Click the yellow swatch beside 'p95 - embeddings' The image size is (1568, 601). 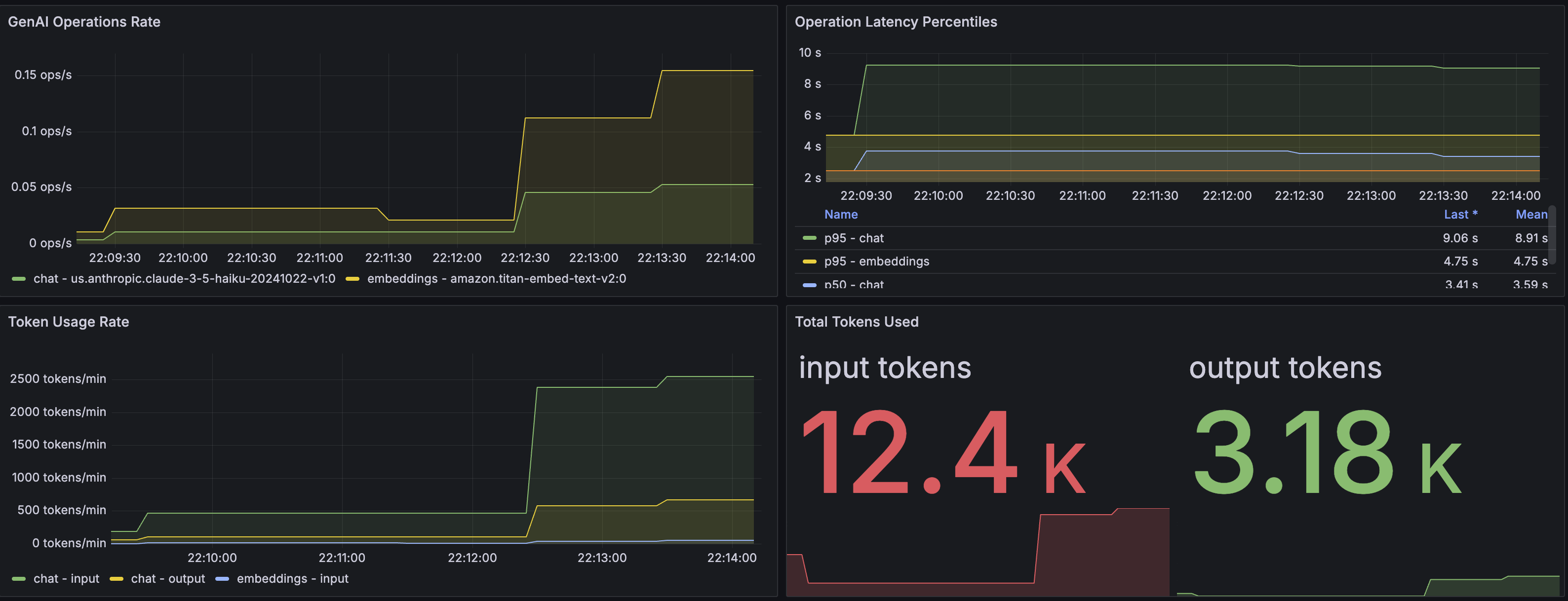pos(810,262)
